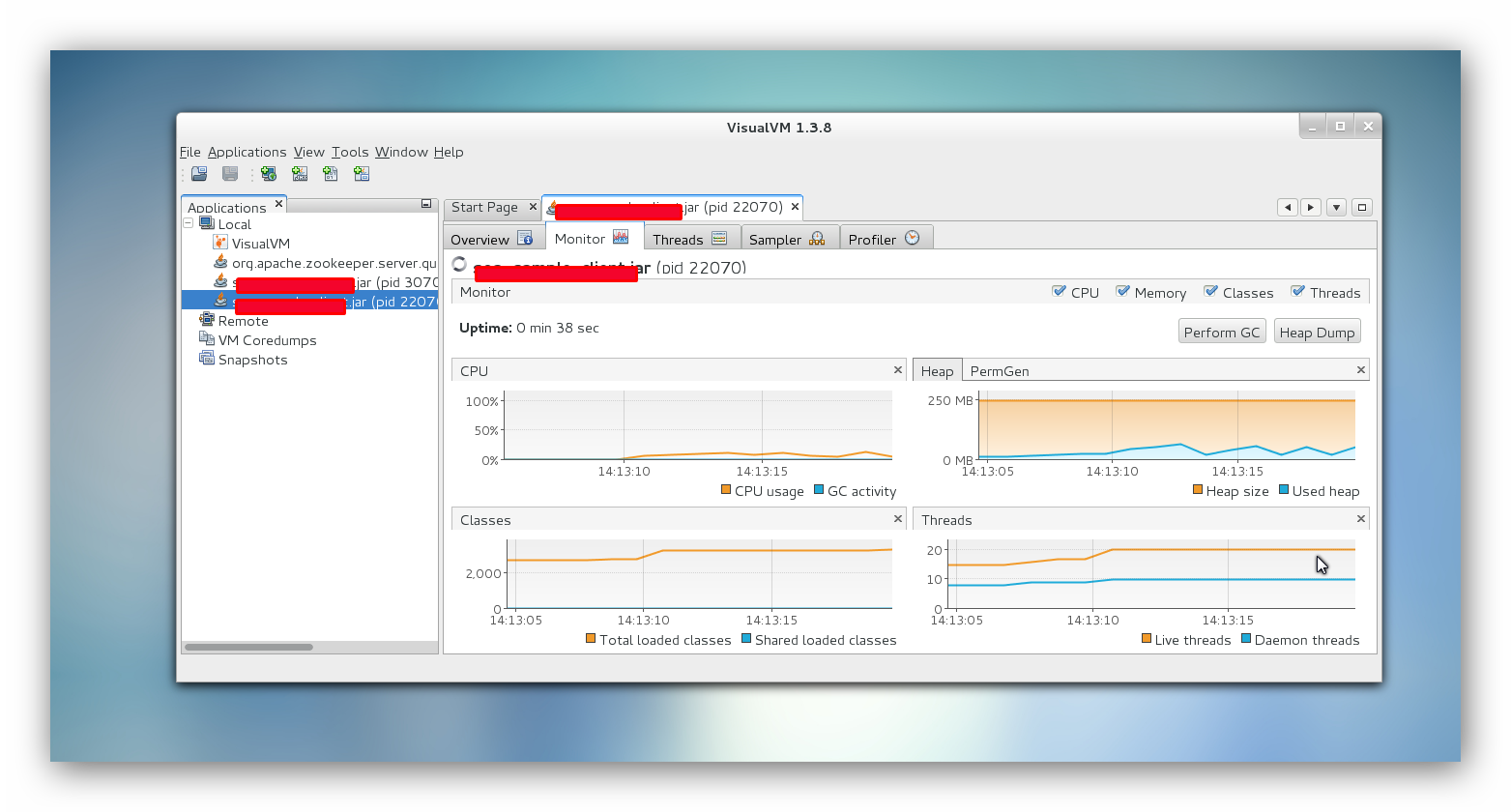Minimize the Applications panel

pos(426,204)
